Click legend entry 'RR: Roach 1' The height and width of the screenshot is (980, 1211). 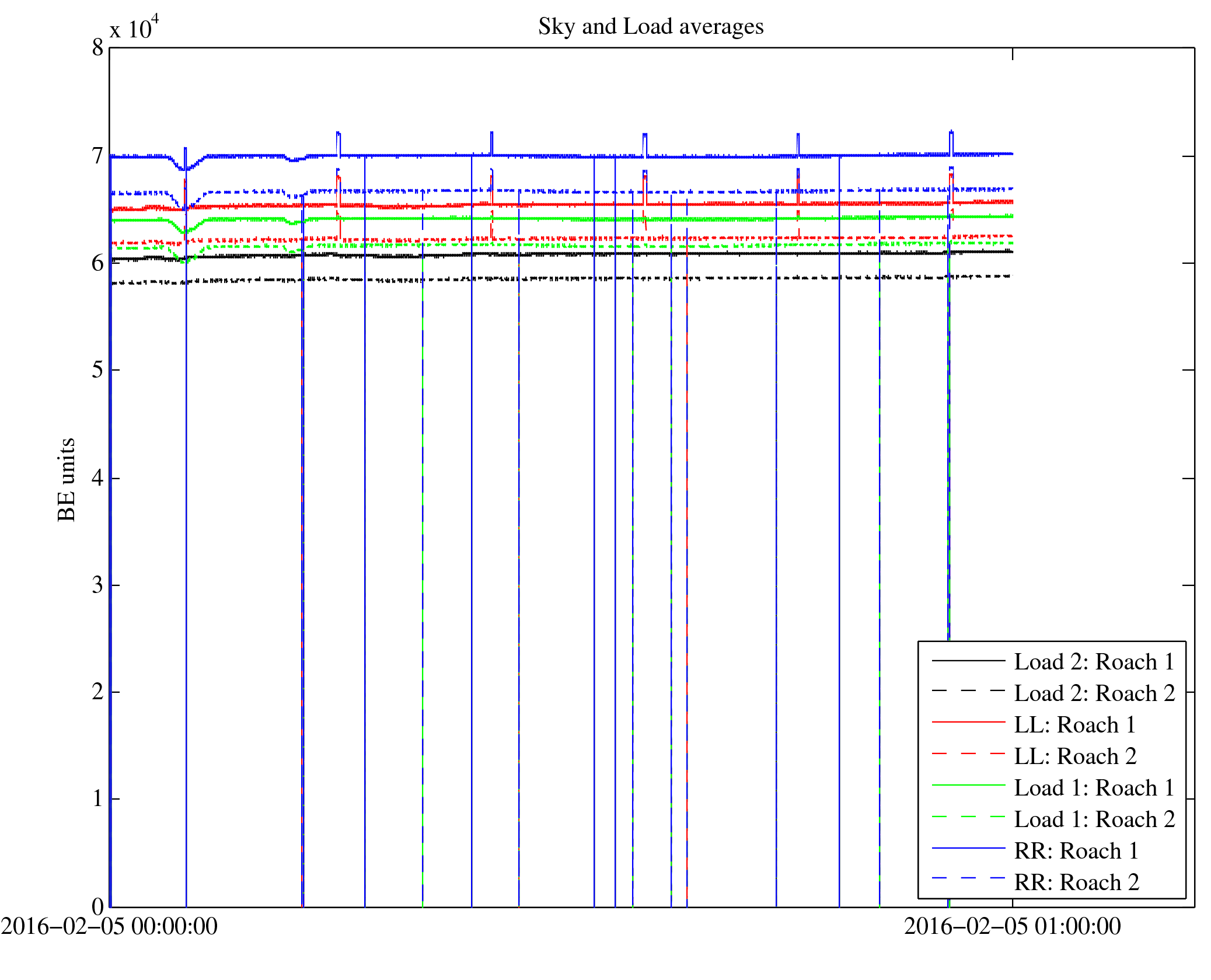tap(1076, 851)
